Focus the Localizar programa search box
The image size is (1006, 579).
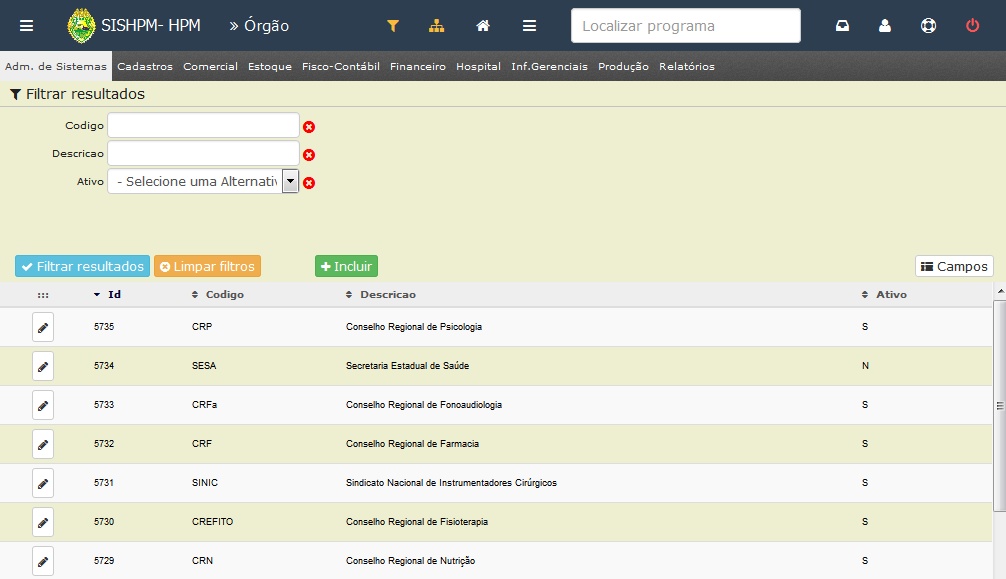(x=686, y=26)
